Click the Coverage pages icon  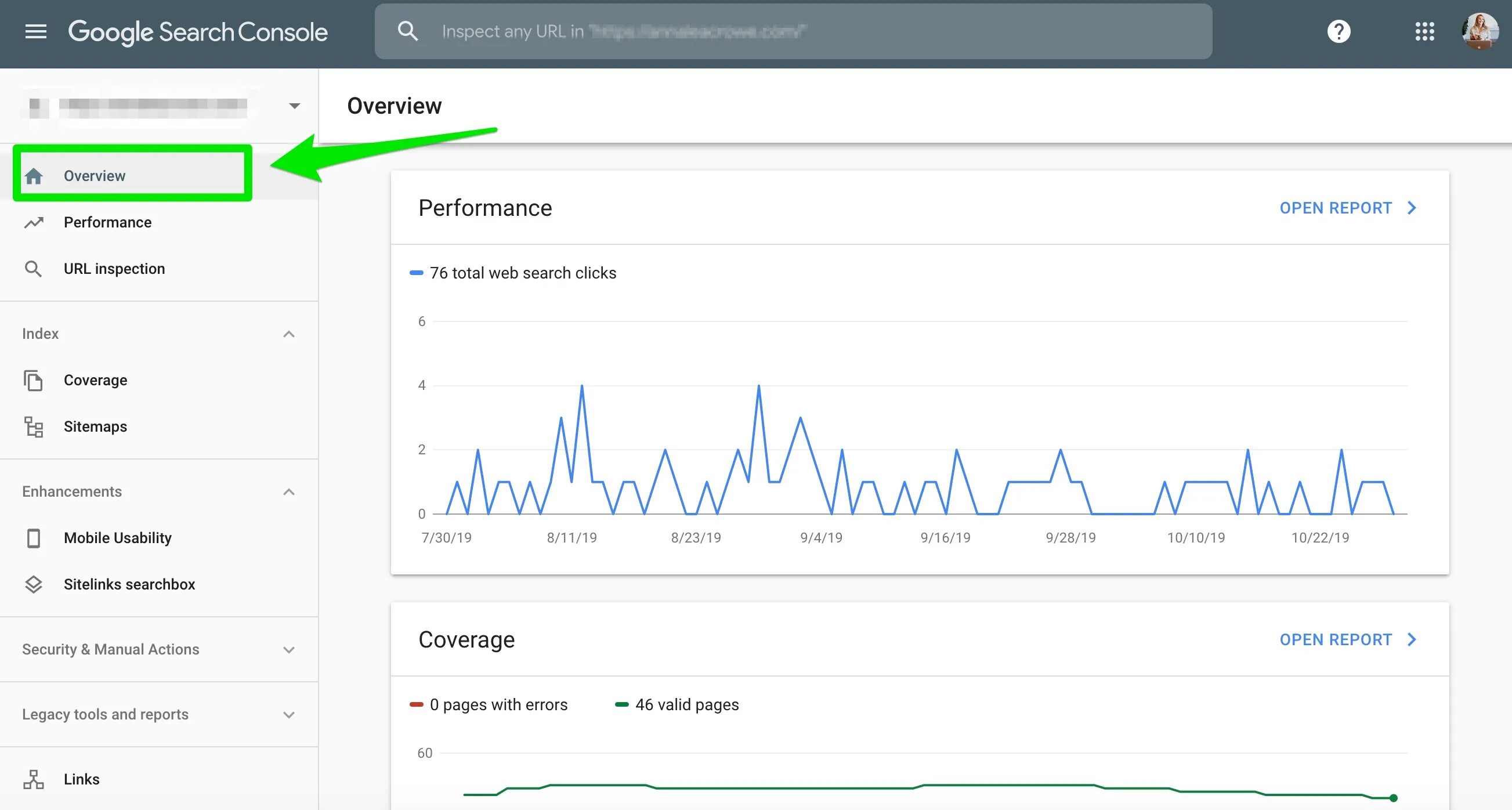(x=34, y=381)
